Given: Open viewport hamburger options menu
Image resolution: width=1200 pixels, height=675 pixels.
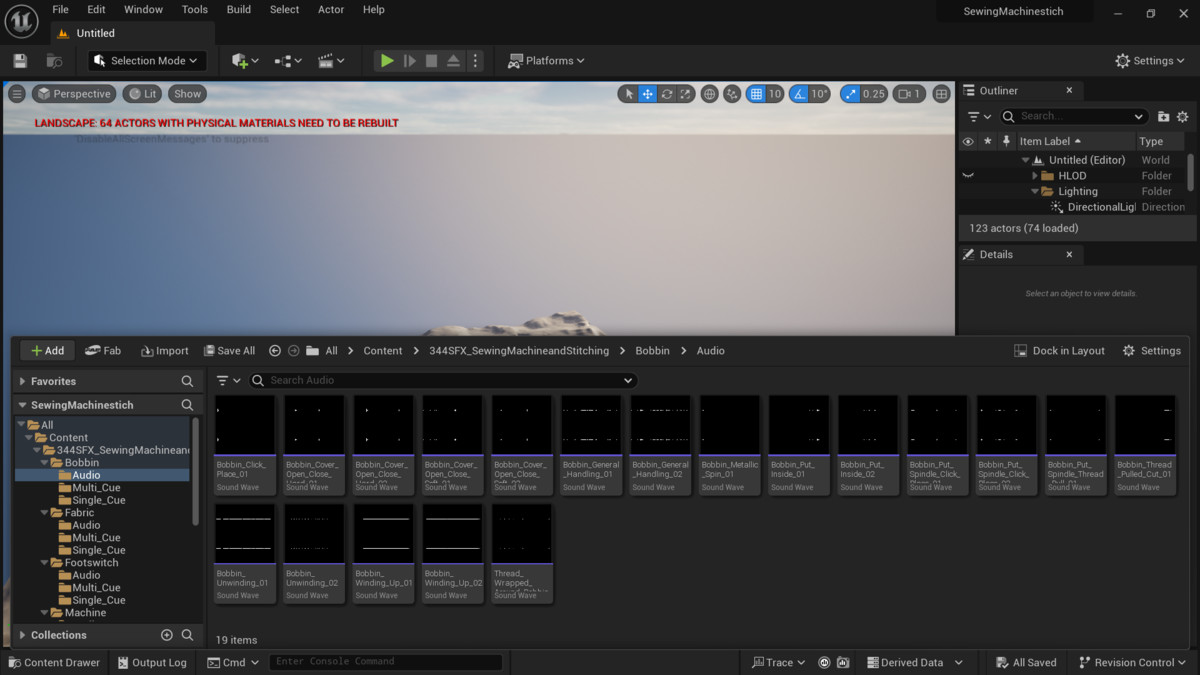Looking at the screenshot, I should pyautogui.click(x=17, y=94).
